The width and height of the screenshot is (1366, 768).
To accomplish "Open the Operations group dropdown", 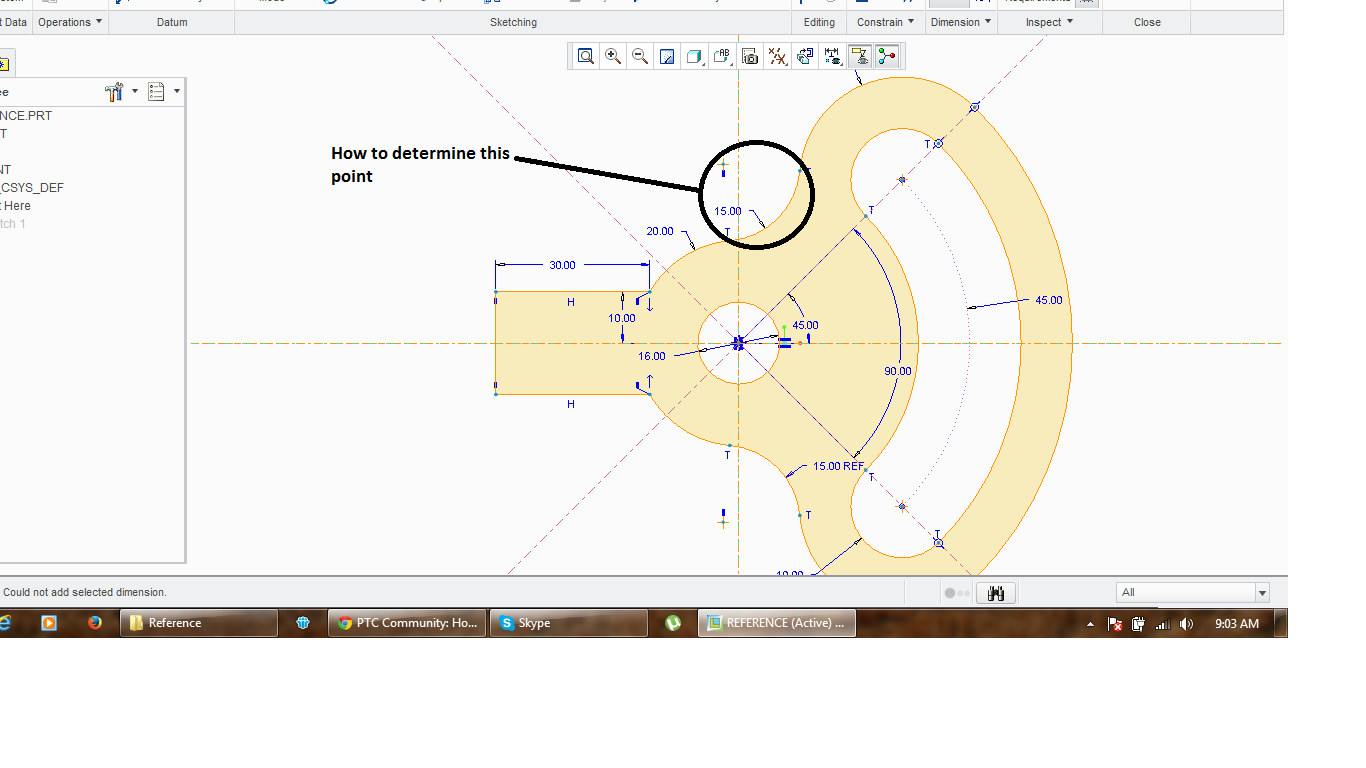I will click(x=70, y=22).
